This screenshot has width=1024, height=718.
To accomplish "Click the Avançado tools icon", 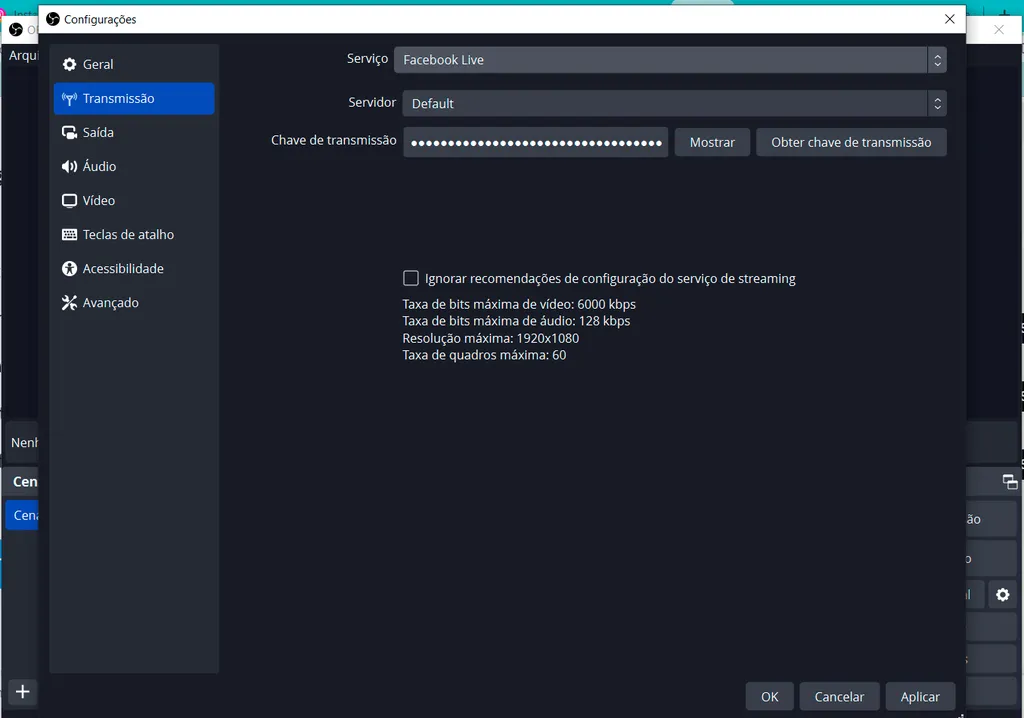I will [x=69, y=302].
